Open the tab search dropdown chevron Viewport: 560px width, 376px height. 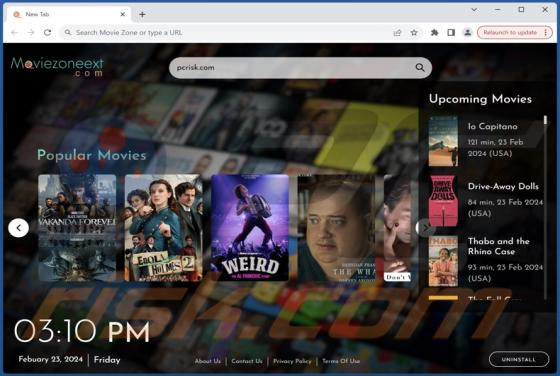[474, 10]
